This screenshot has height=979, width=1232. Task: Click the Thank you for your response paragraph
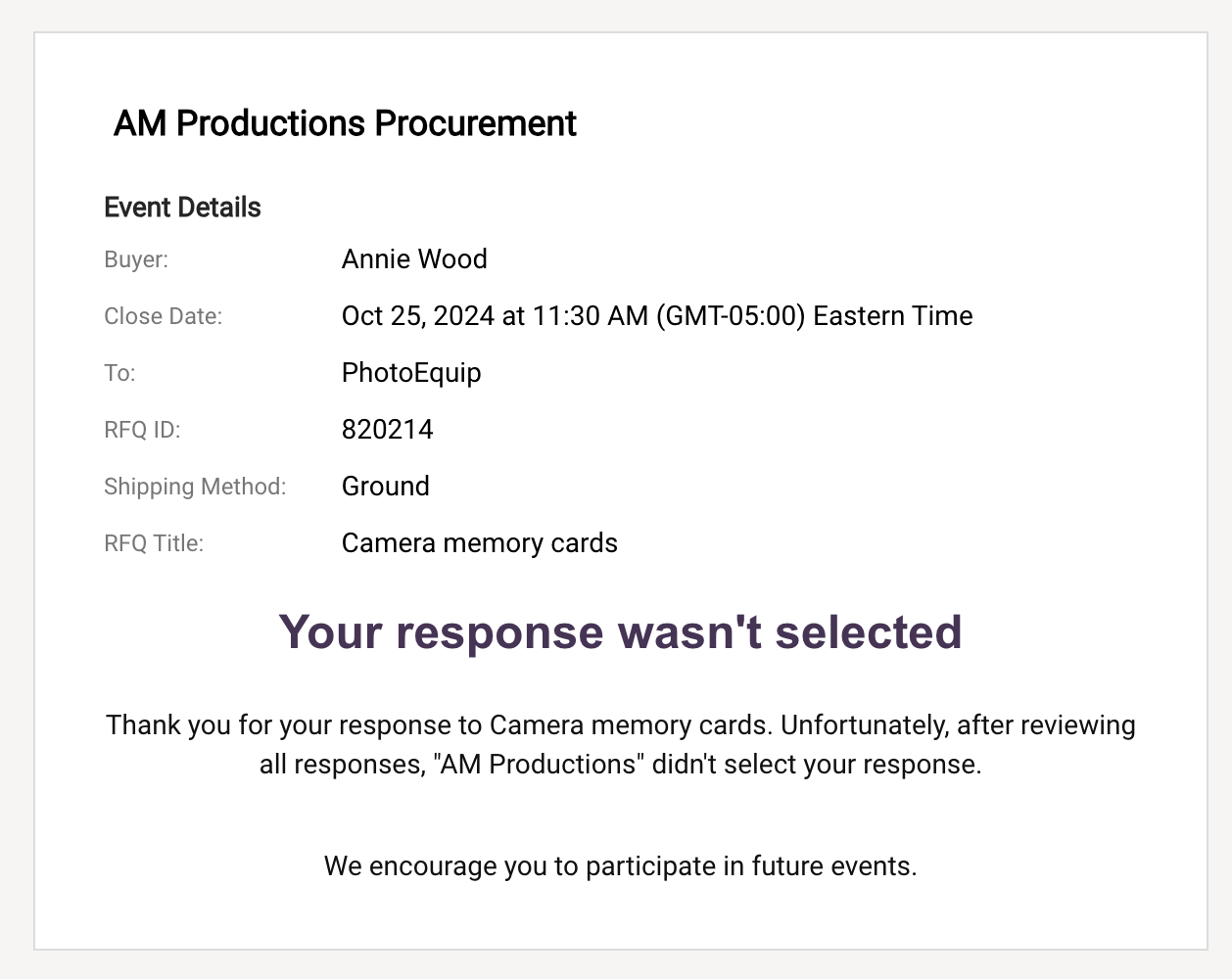[621, 744]
